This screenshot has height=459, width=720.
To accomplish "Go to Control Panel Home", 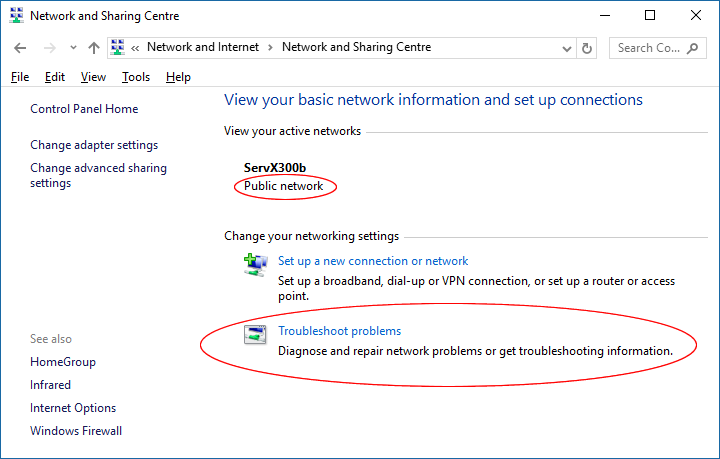I will coord(84,109).
